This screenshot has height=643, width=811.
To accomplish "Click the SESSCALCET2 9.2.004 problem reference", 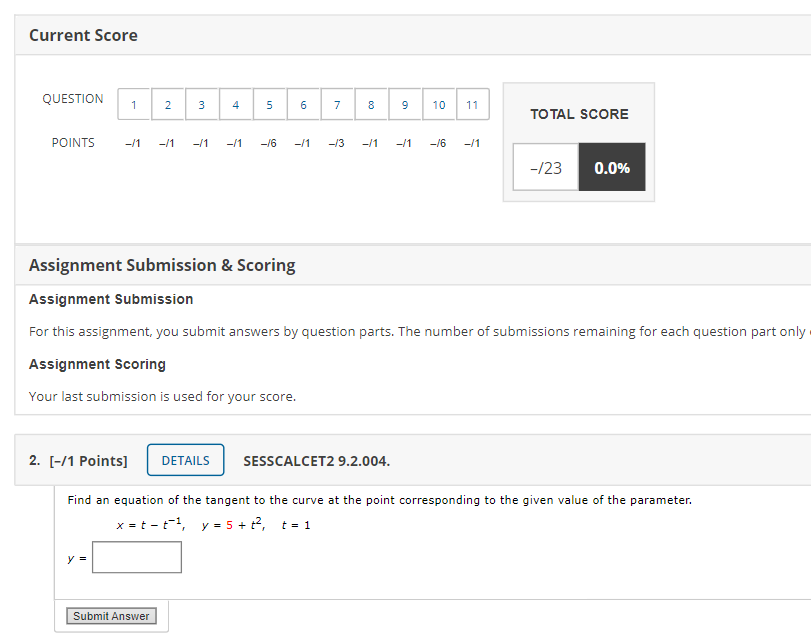I will pyautogui.click(x=316, y=461).
